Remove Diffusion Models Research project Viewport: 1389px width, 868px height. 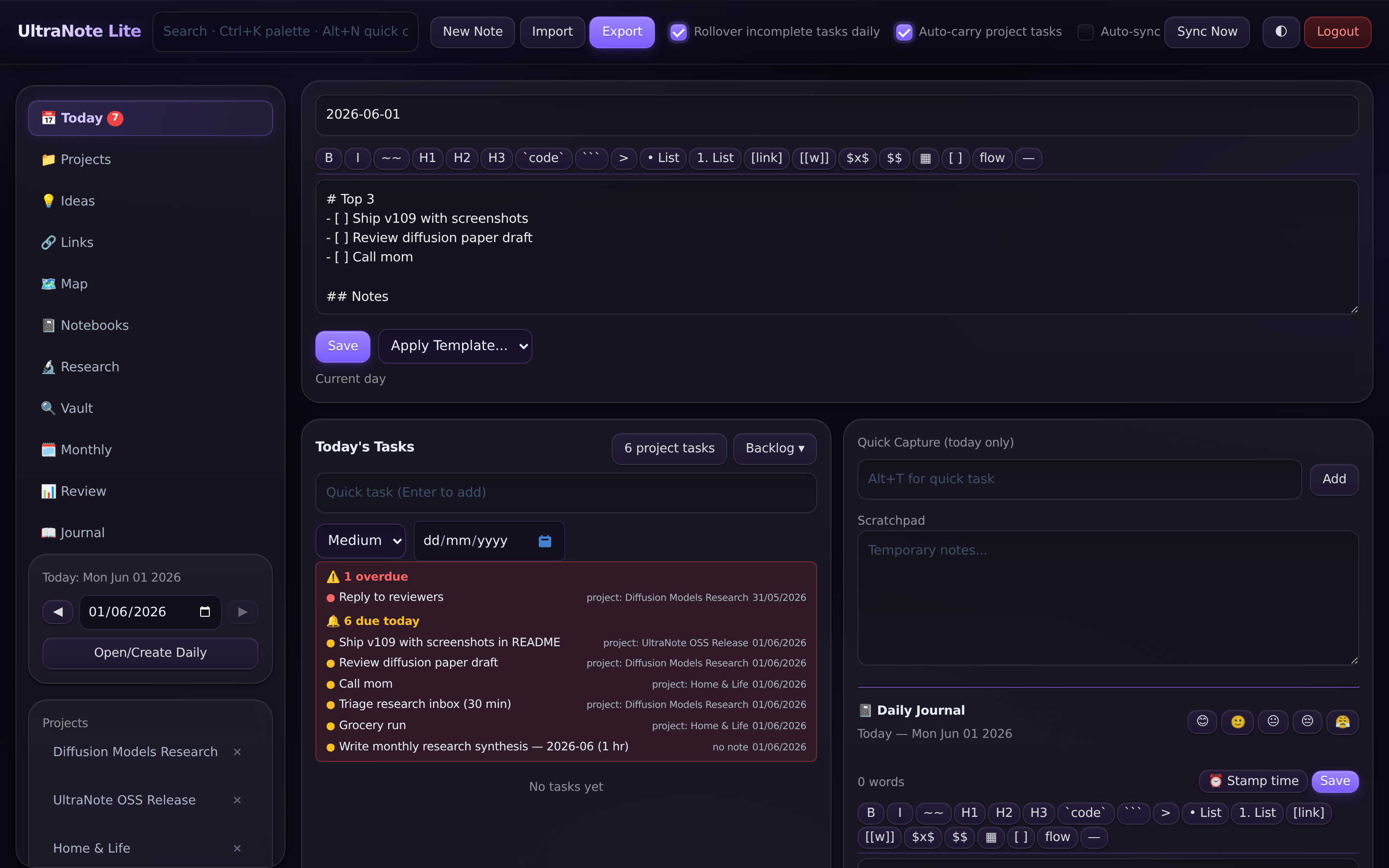click(x=237, y=752)
